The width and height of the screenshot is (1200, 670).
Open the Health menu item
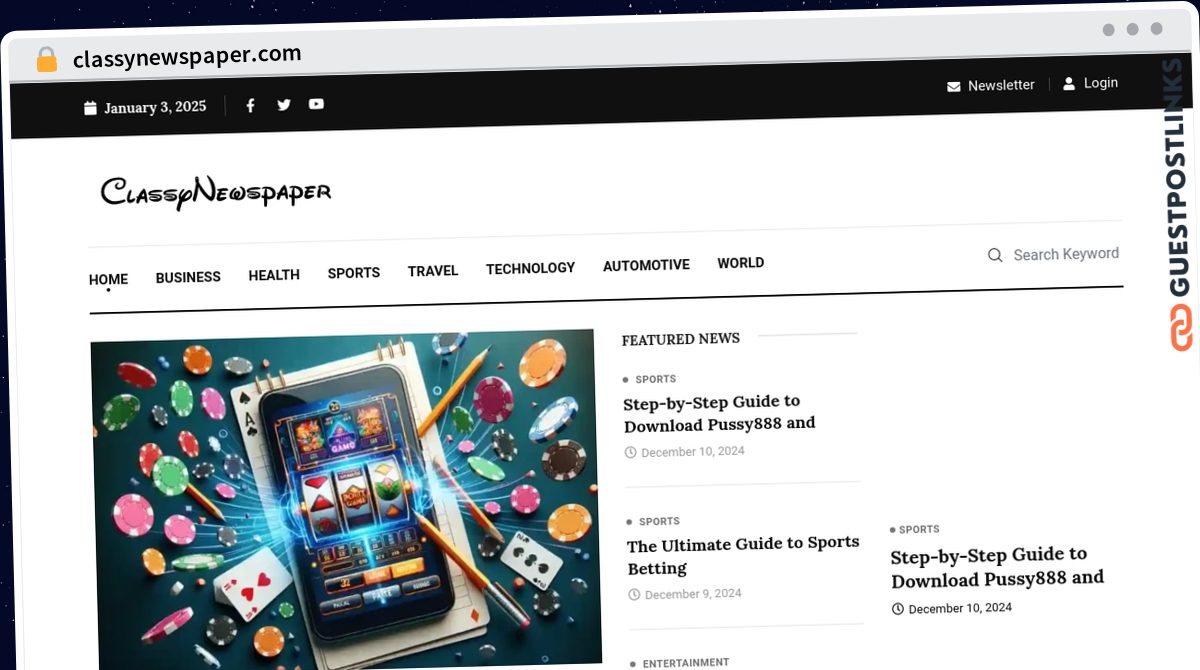pyautogui.click(x=274, y=275)
